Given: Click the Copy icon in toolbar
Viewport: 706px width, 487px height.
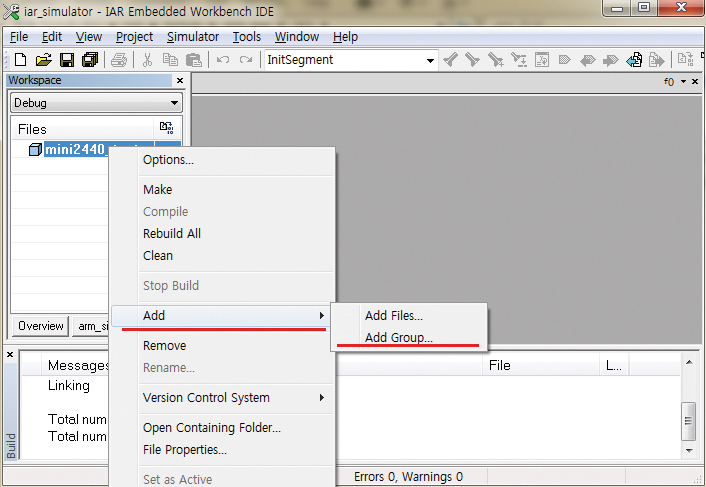Looking at the screenshot, I should 170,60.
